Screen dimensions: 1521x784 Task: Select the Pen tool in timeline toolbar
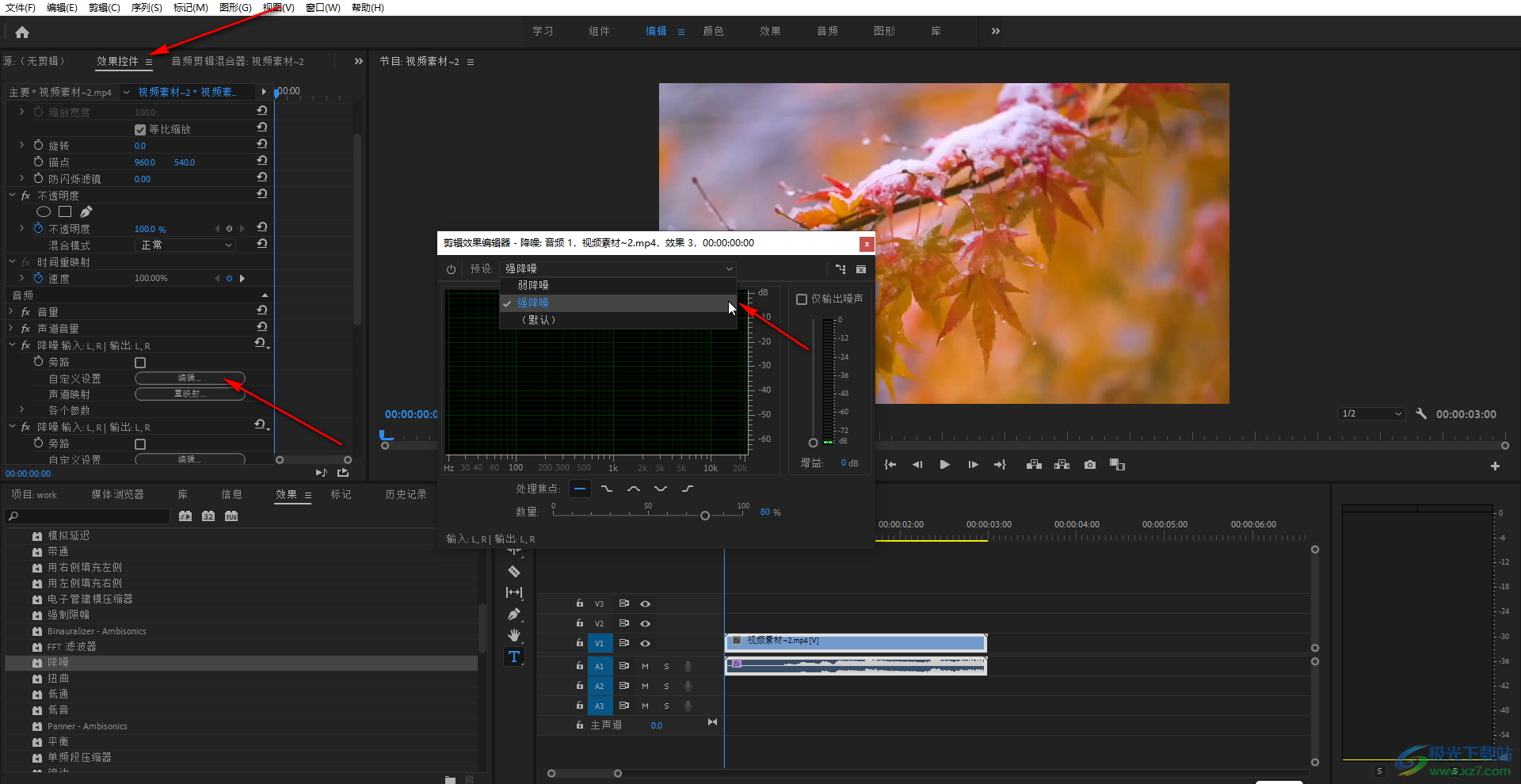514,614
